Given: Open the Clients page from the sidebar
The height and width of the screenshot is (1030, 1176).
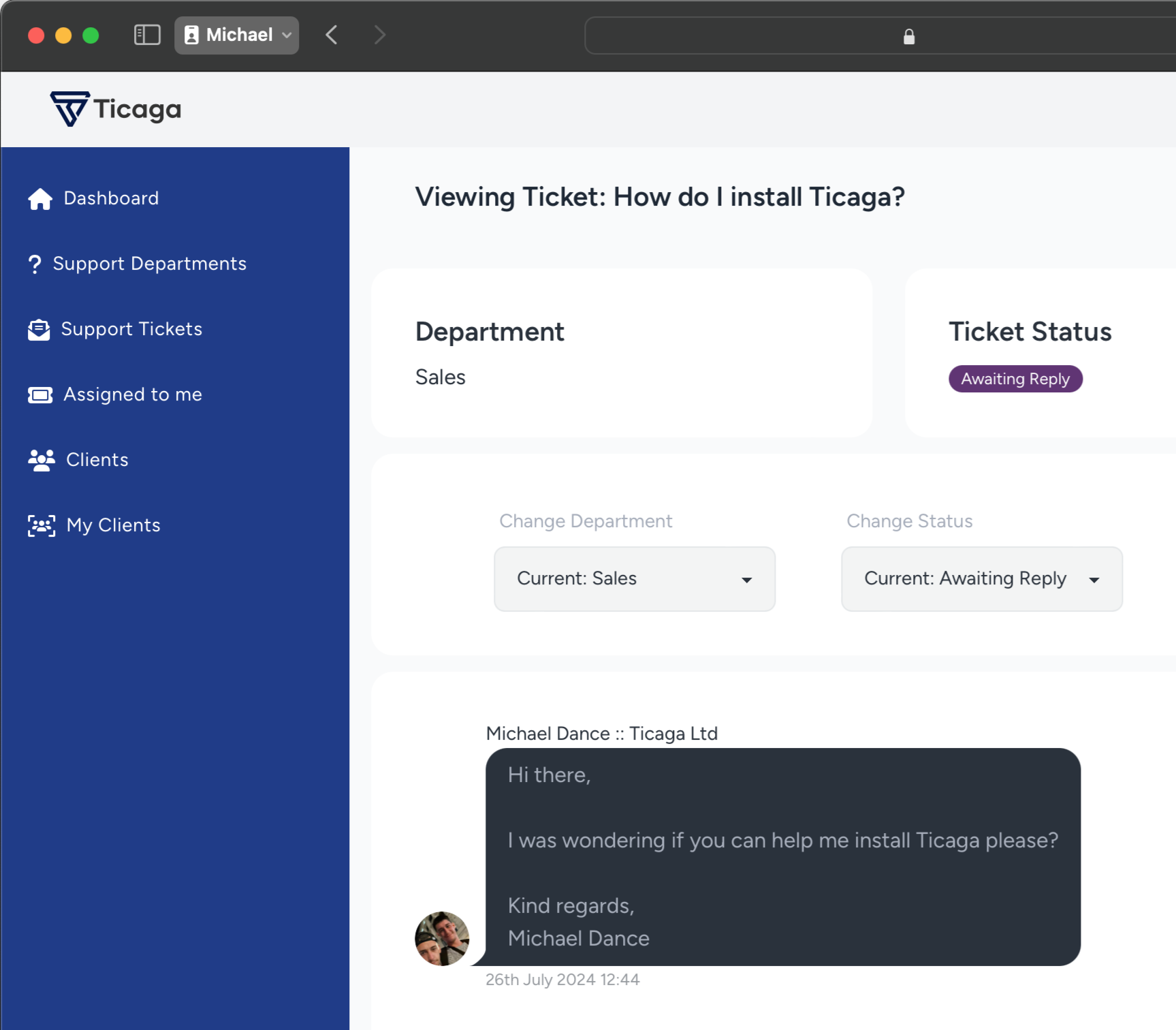Looking at the screenshot, I should [x=97, y=460].
